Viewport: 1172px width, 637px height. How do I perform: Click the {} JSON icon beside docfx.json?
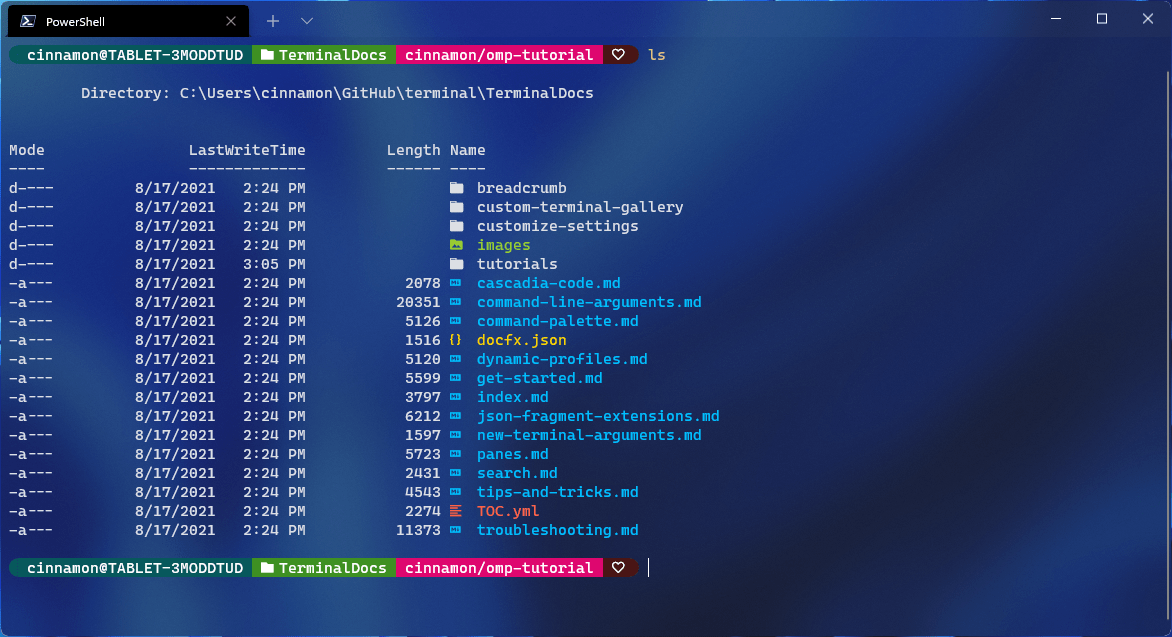point(457,340)
